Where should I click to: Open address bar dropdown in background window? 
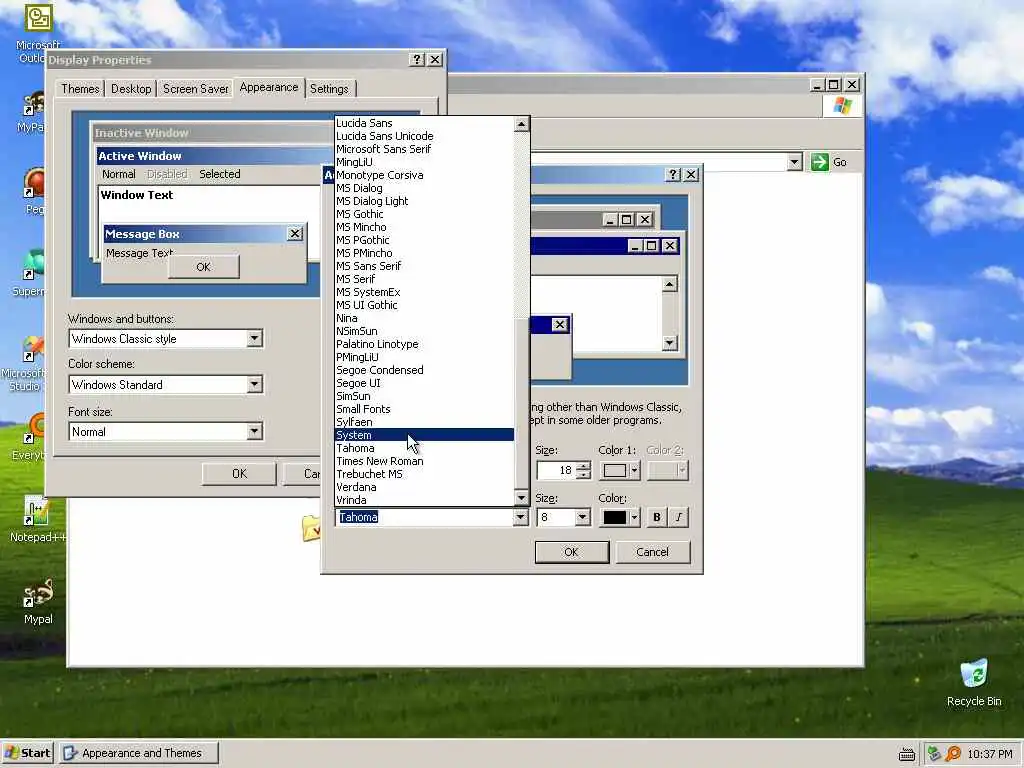coord(794,162)
